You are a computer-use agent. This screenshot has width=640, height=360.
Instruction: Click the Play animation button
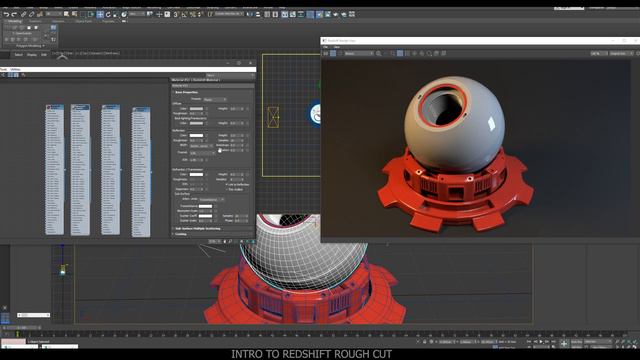click(541, 342)
